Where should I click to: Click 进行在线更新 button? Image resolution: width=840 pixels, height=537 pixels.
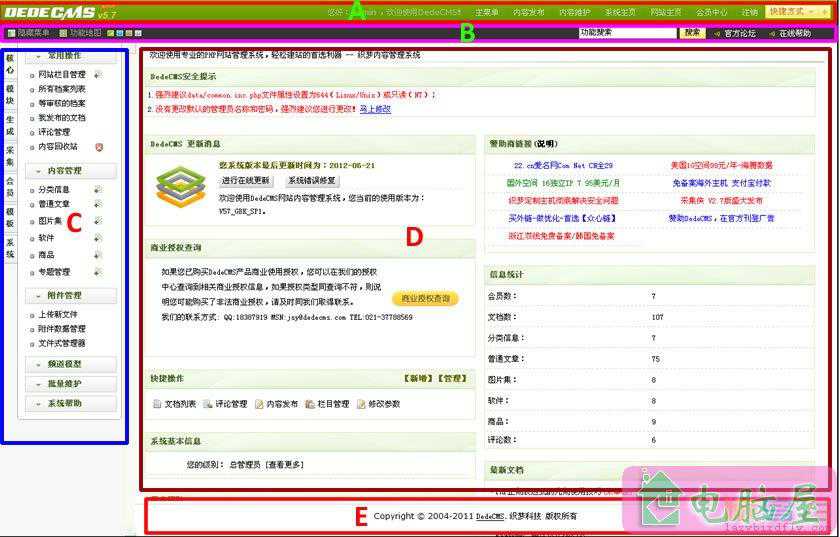coord(246,181)
